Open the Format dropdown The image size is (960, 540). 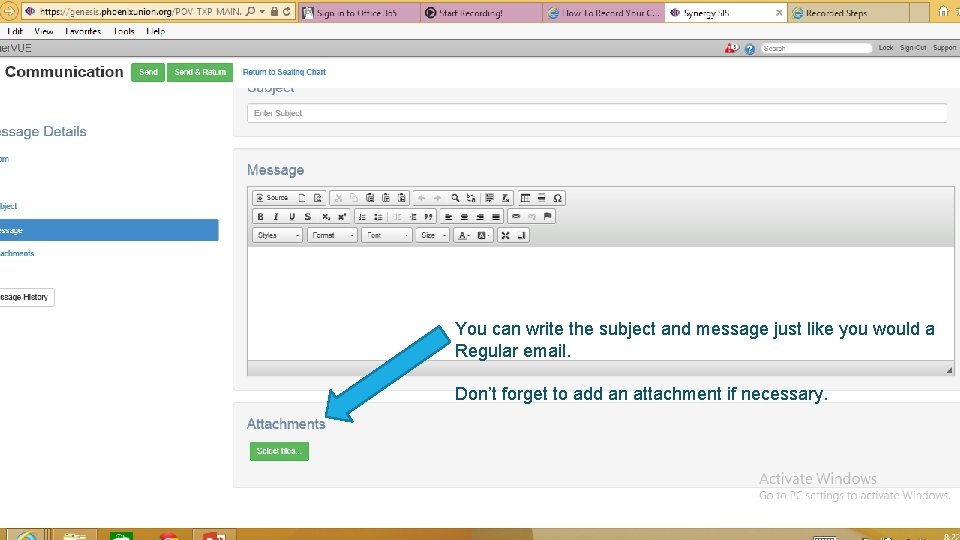click(332, 235)
